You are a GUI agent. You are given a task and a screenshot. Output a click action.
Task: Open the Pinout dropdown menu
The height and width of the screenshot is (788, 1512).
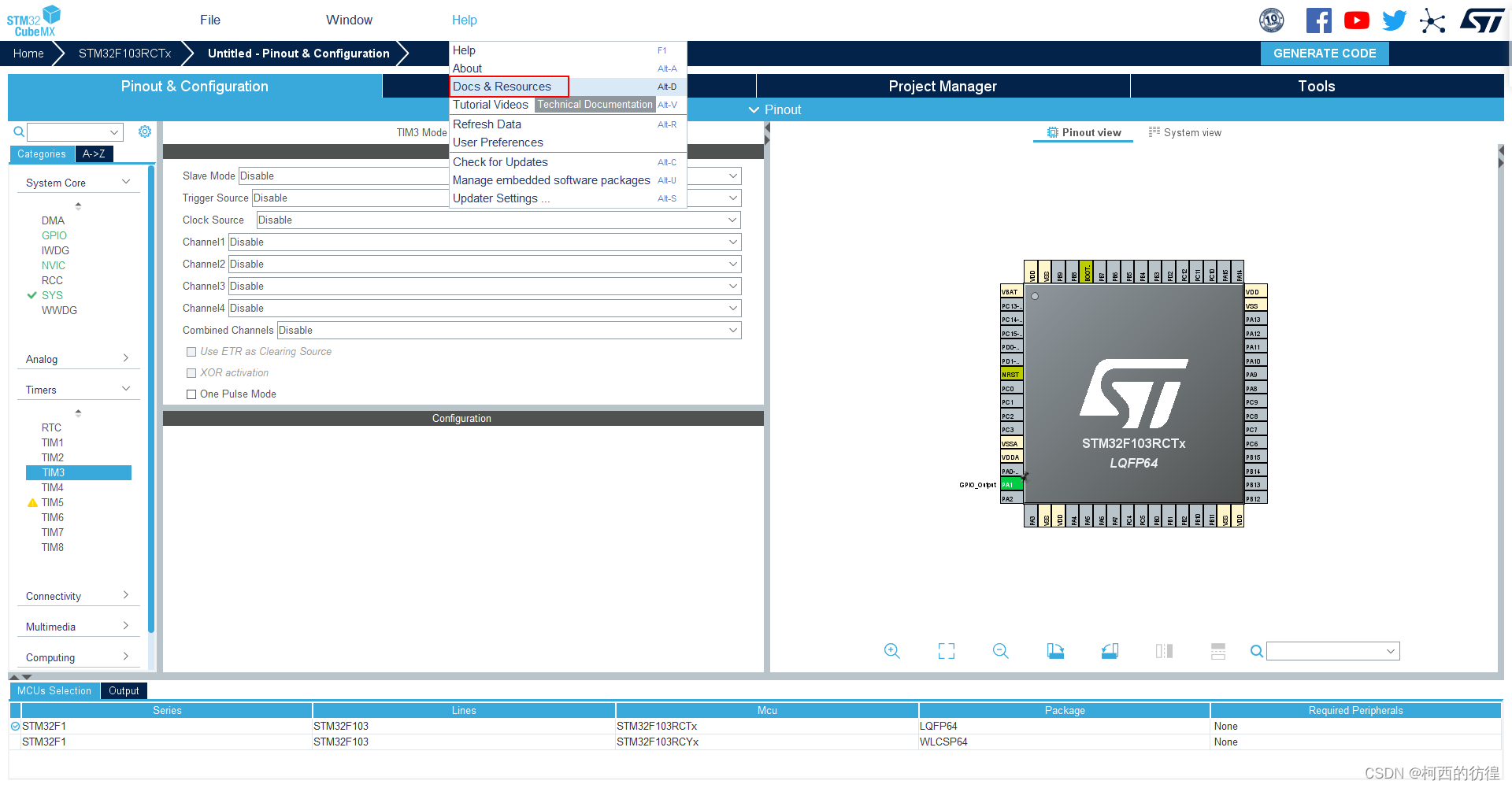click(775, 109)
